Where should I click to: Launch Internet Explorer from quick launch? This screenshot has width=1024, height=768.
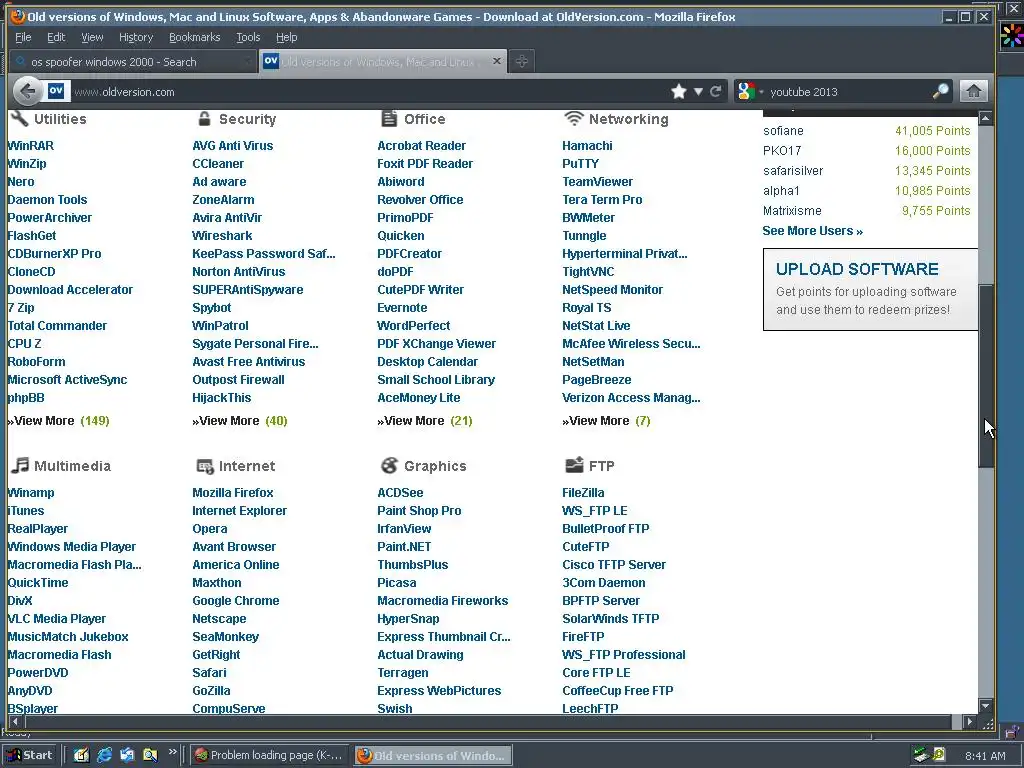click(104, 755)
